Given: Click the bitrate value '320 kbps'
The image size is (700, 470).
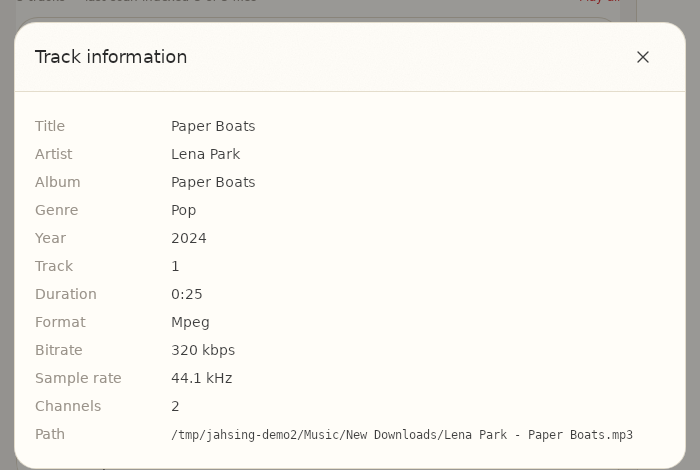Looking at the screenshot, I should point(203,350).
